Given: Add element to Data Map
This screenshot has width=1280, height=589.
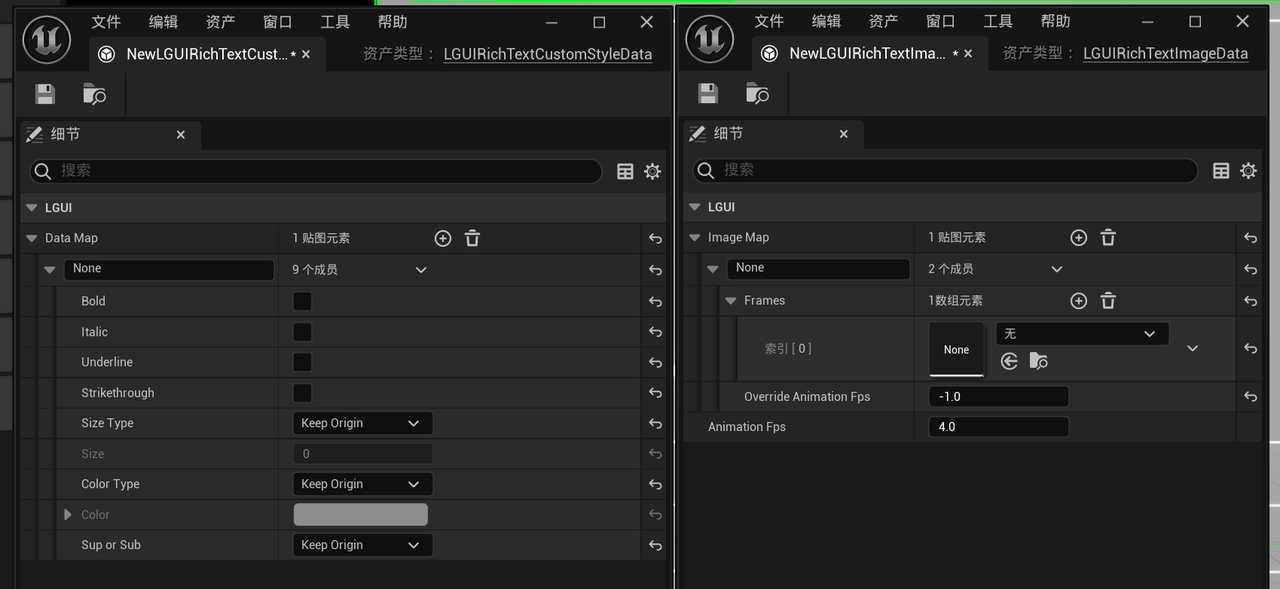Looking at the screenshot, I should tap(443, 238).
